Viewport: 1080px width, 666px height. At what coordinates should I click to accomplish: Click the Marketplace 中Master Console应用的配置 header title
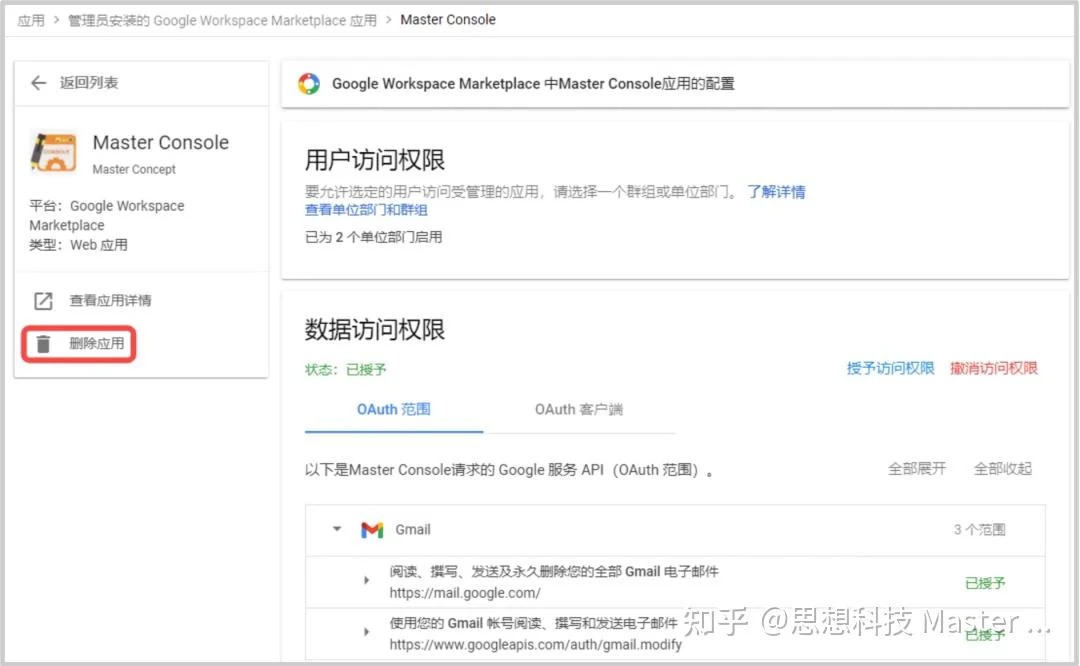pyautogui.click(x=533, y=84)
